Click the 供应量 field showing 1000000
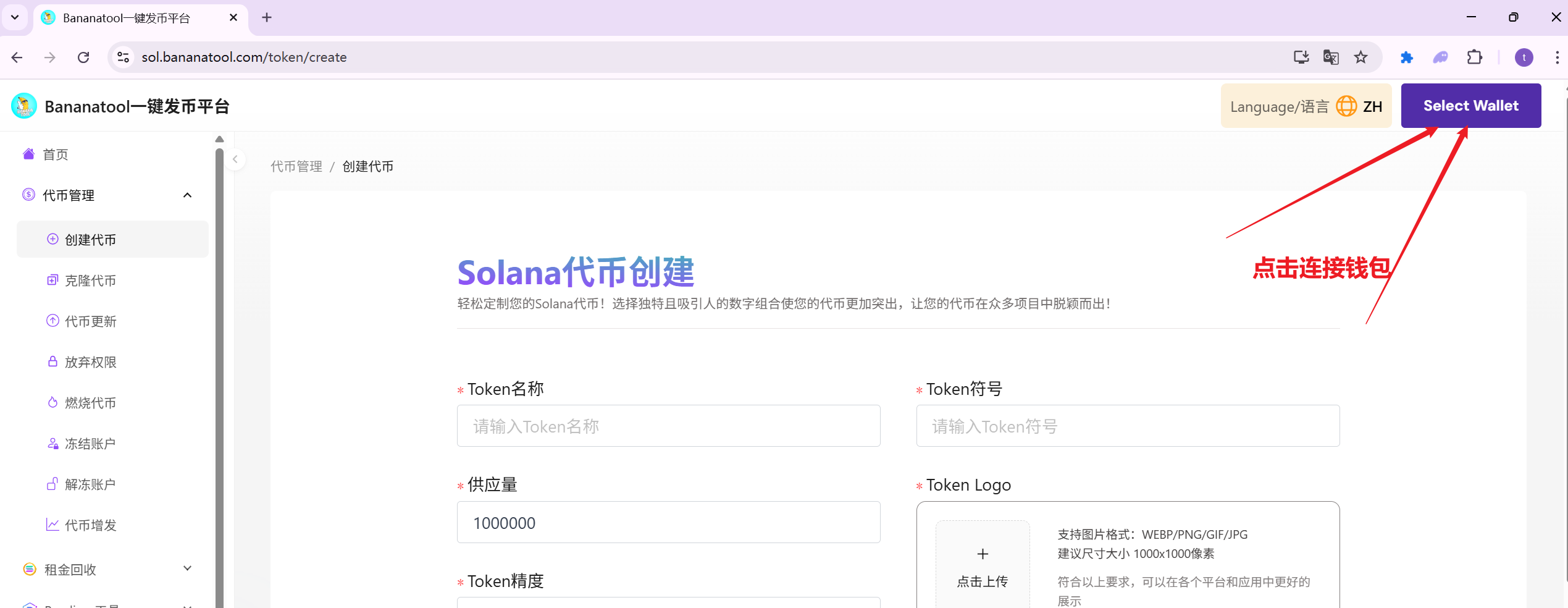 (x=668, y=523)
